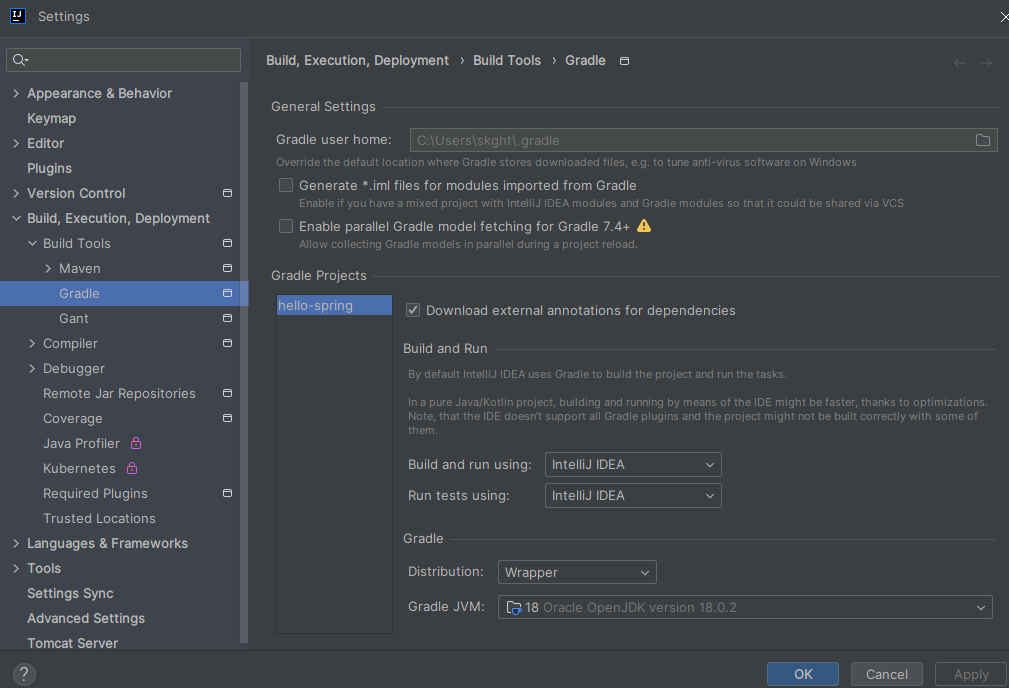The image size is (1009, 688).
Task: Expand the Tools node
Action: click(16, 568)
